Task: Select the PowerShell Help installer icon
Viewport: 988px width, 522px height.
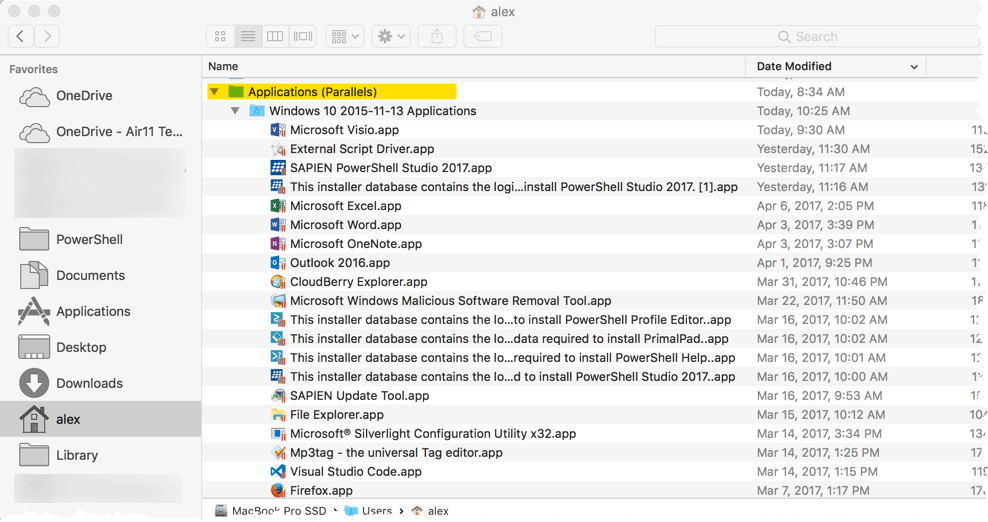Action: [x=277, y=357]
